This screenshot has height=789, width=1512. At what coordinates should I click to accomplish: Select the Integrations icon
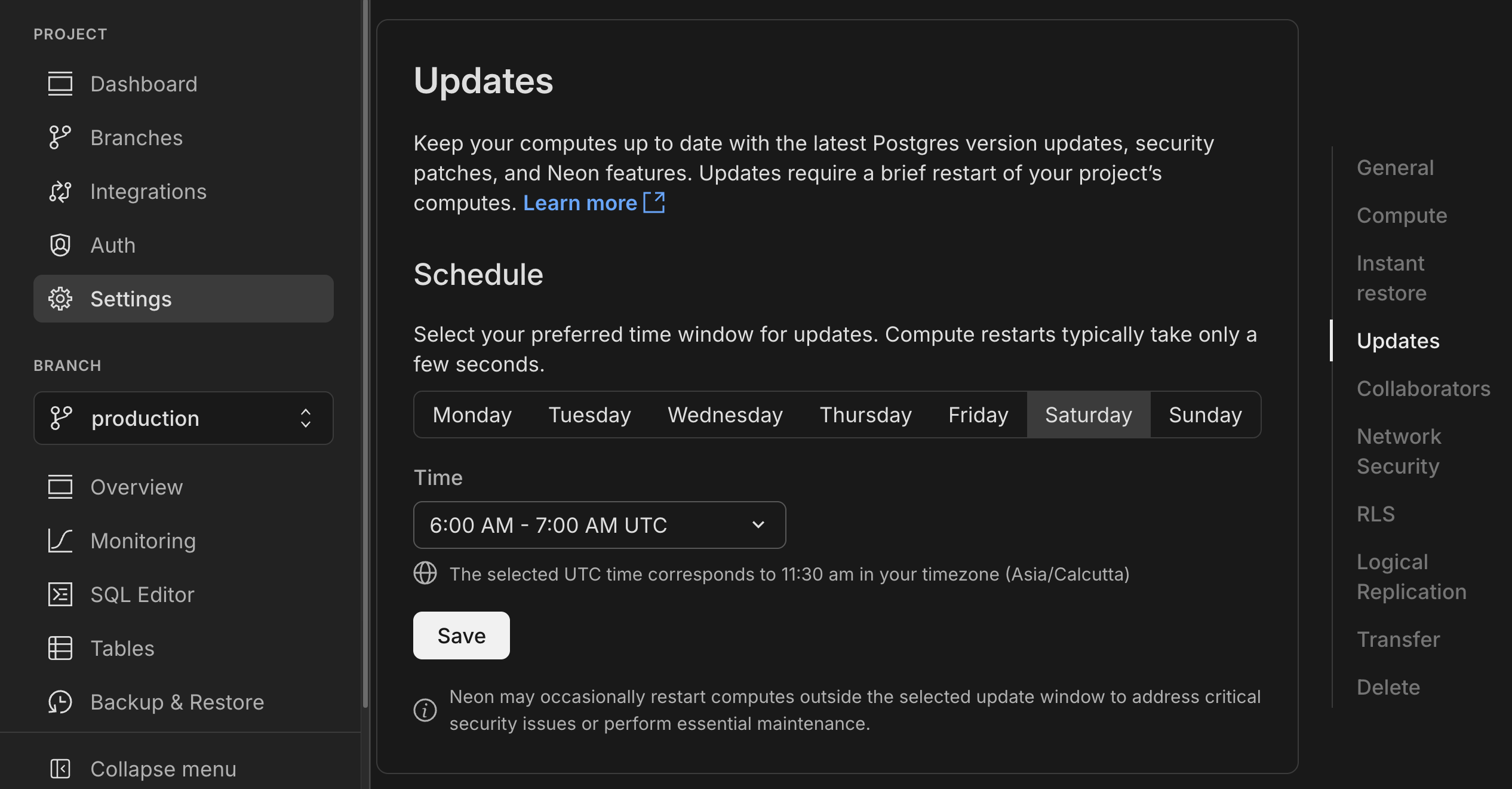(60, 191)
